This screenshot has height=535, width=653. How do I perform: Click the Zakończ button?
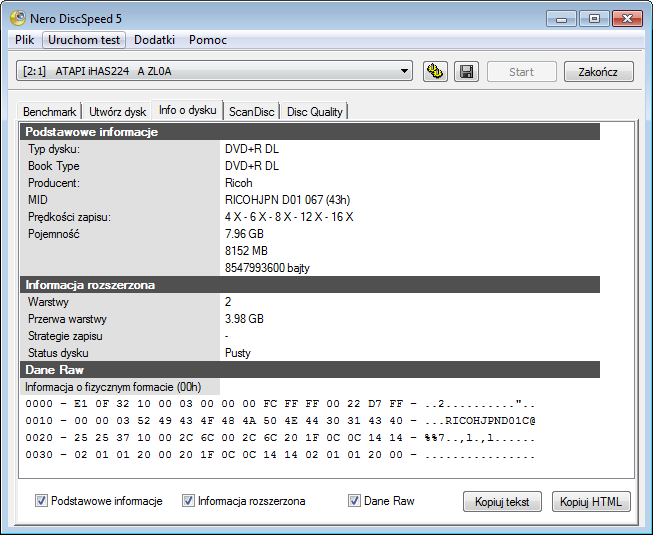(x=598, y=72)
